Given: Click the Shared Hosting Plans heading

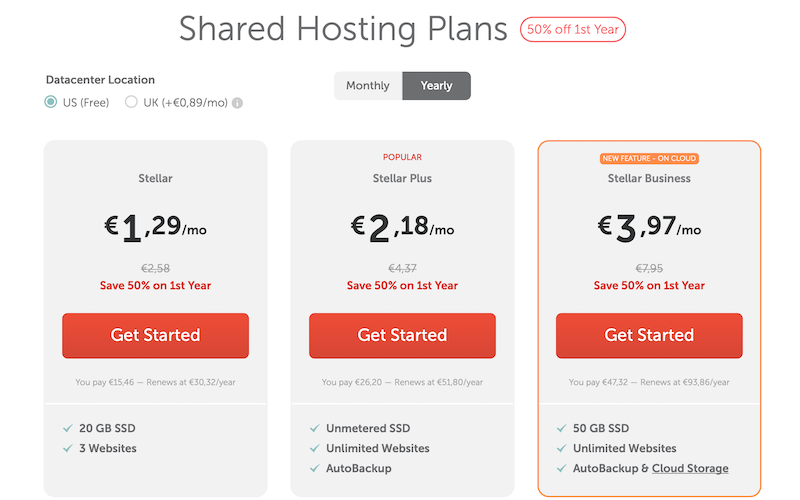Looking at the screenshot, I should [343, 30].
